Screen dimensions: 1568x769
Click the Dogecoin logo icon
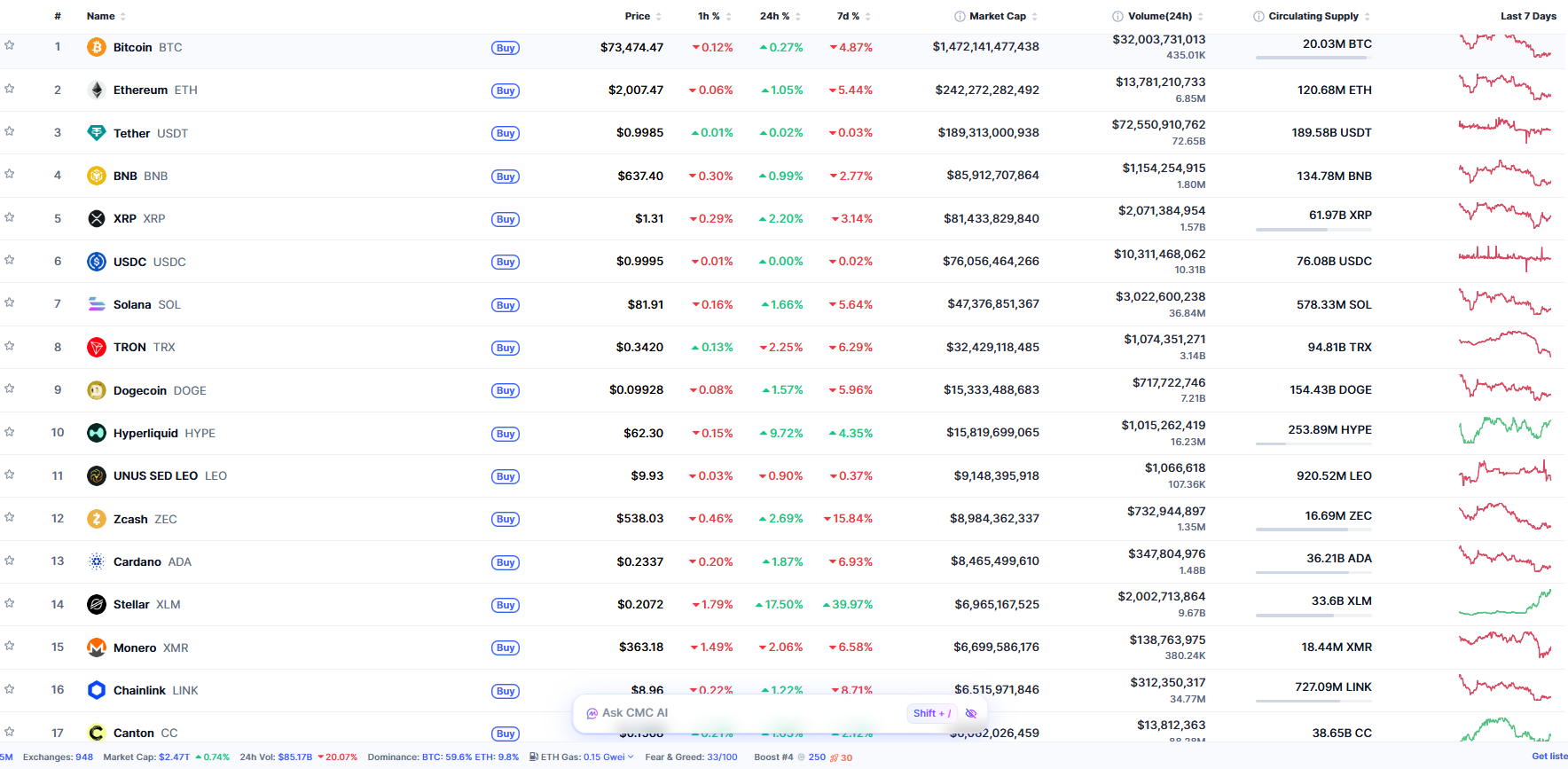coord(97,390)
